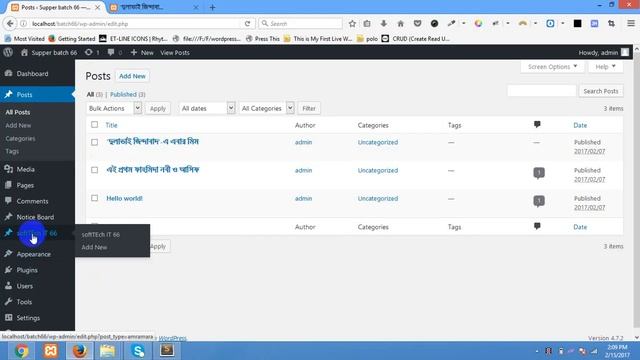The width and height of the screenshot is (640, 360).
Task: Click Firefox back navigation arrow
Action: 10,24
